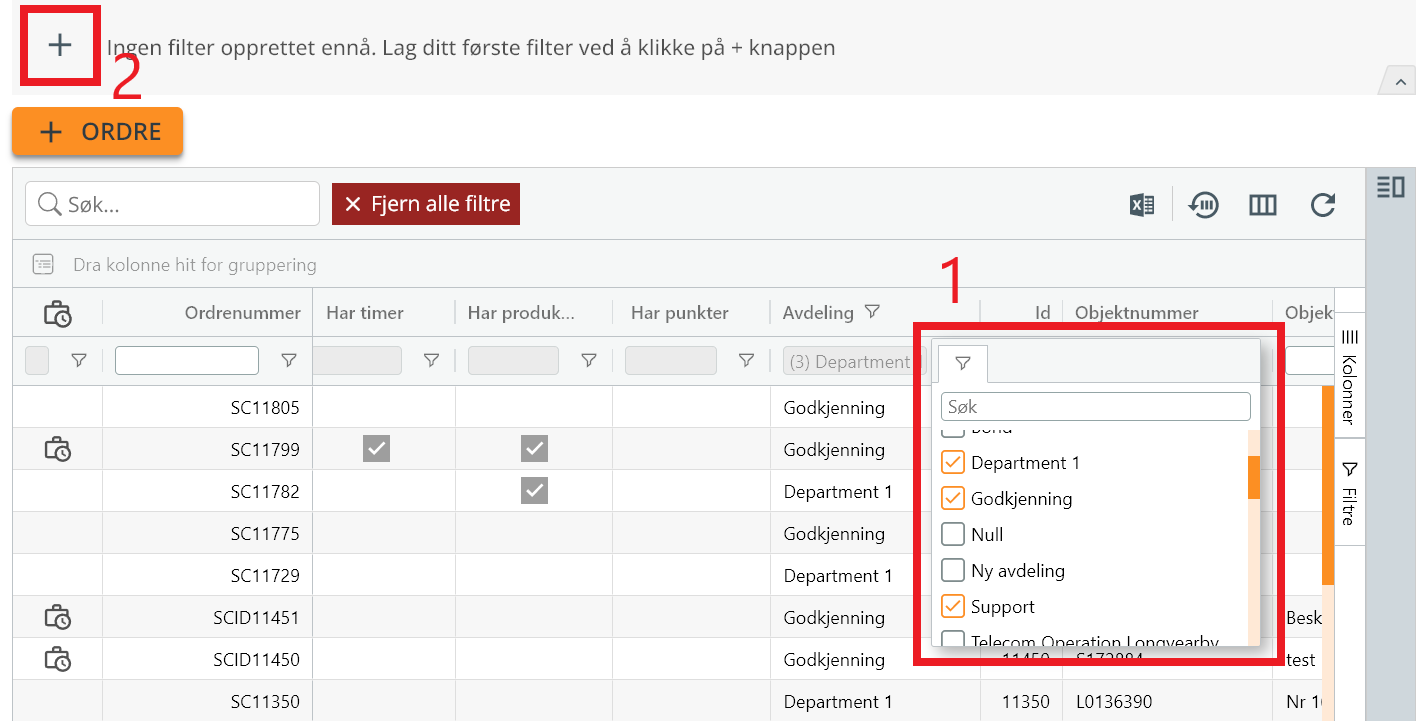
Task: Open the Filtre side tab
Action: click(1349, 493)
